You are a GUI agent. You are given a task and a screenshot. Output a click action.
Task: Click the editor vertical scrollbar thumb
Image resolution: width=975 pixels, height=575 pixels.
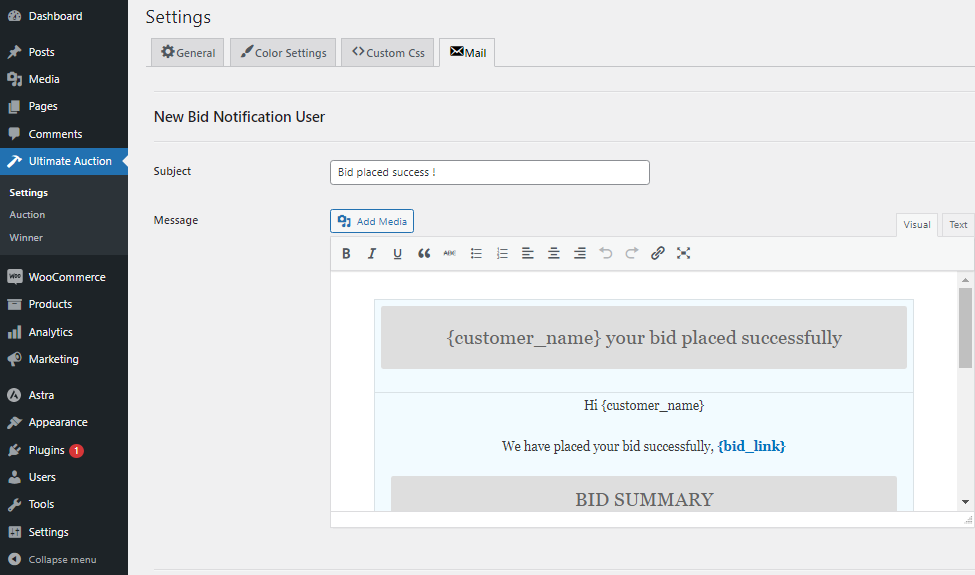(965, 328)
